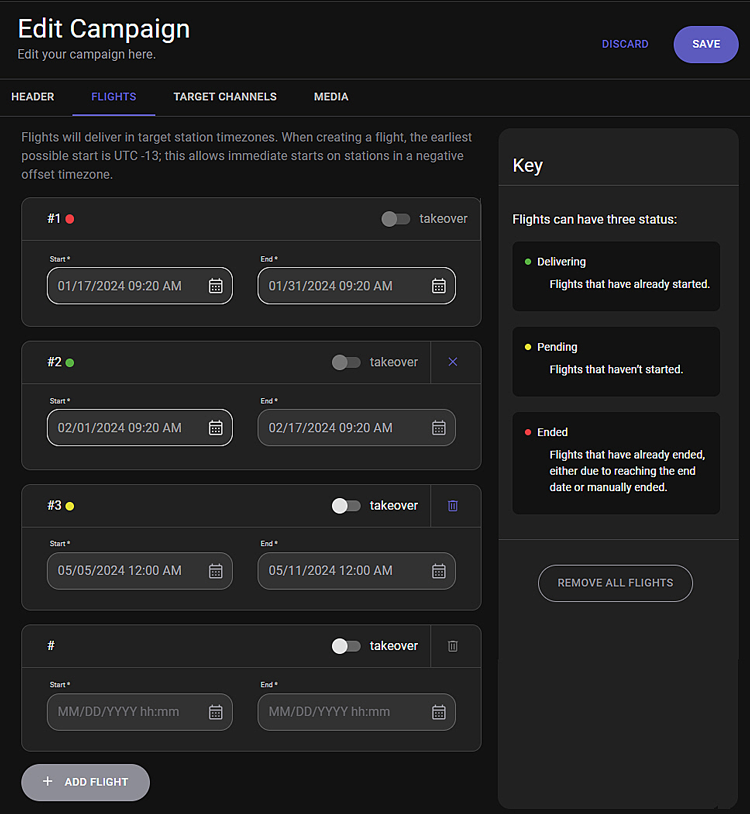Toggle takeover switch for flight #1
This screenshot has height=814, width=750.
396,219
